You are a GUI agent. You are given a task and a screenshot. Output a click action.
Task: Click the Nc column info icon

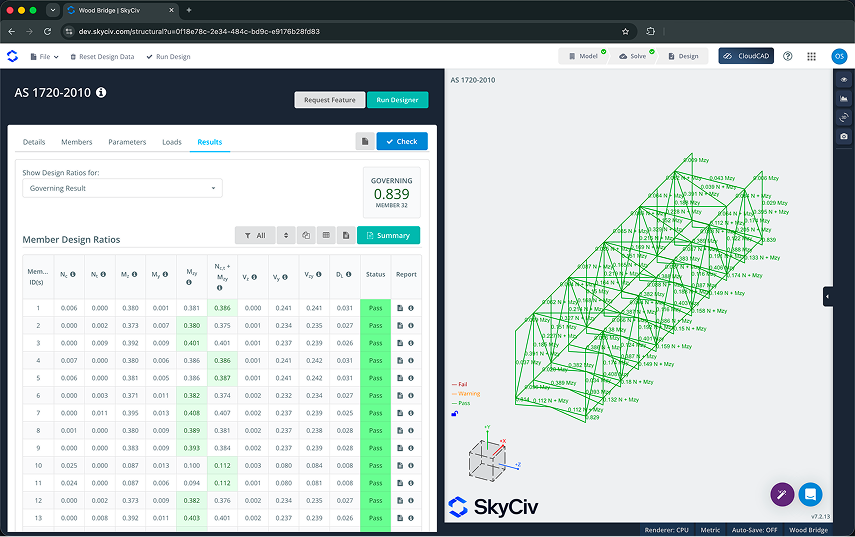point(73,275)
